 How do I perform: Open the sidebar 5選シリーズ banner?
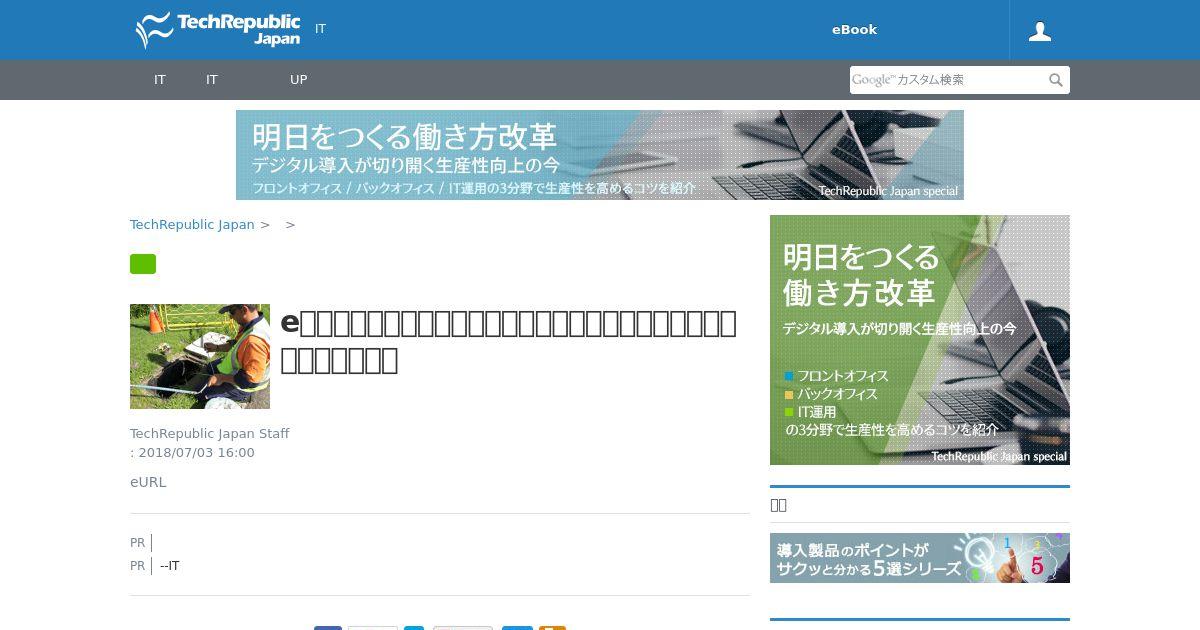[920, 558]
